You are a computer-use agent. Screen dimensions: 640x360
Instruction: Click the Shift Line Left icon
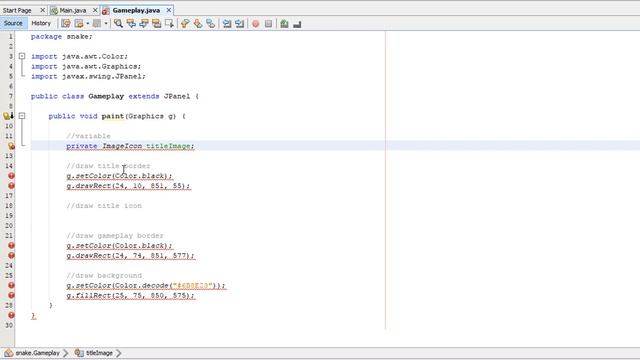click(227, 24)
